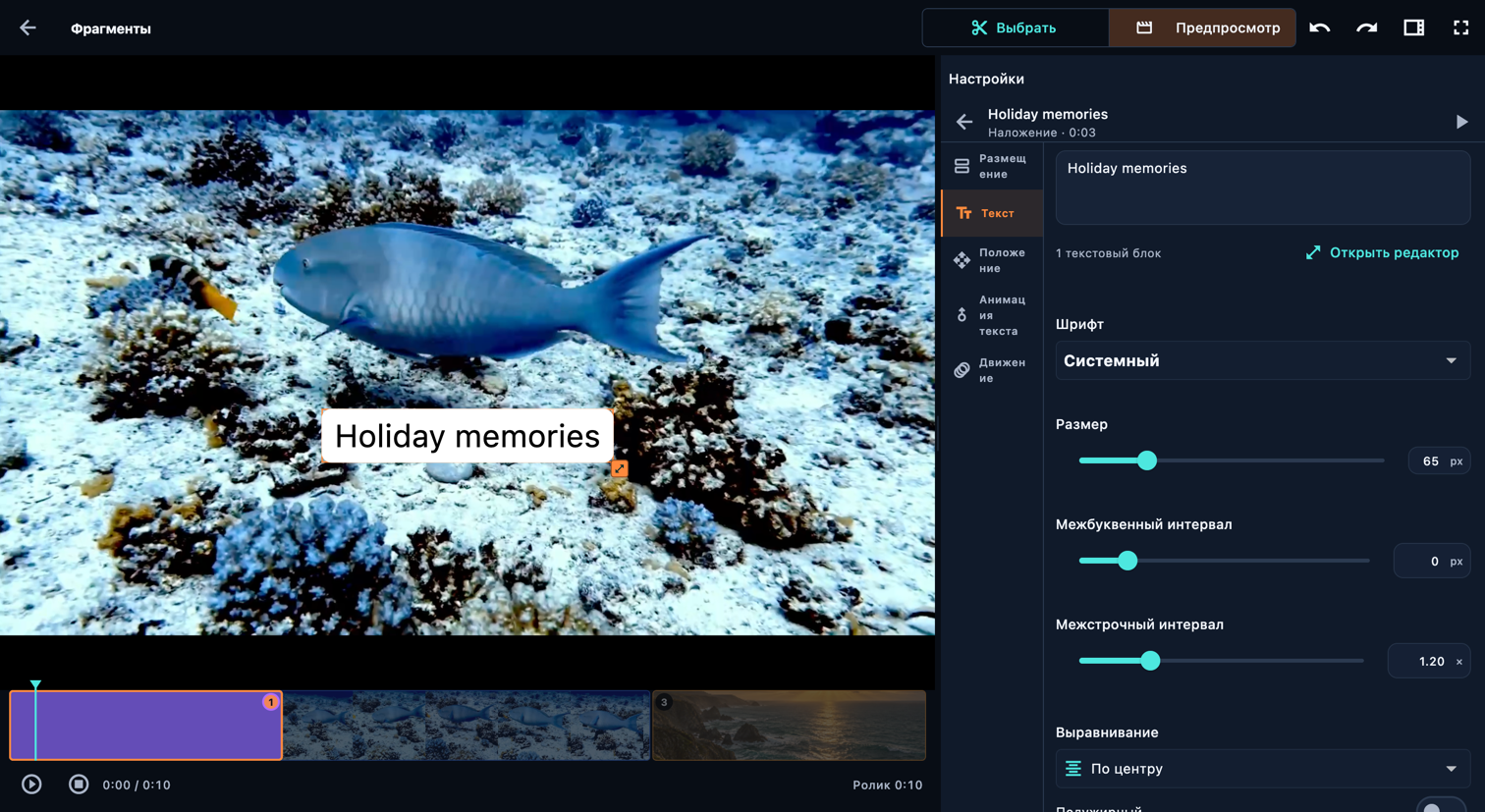1485x812 pixels.
Task: Toggle the Полужирный switch
Action: tap(1440, 807)
